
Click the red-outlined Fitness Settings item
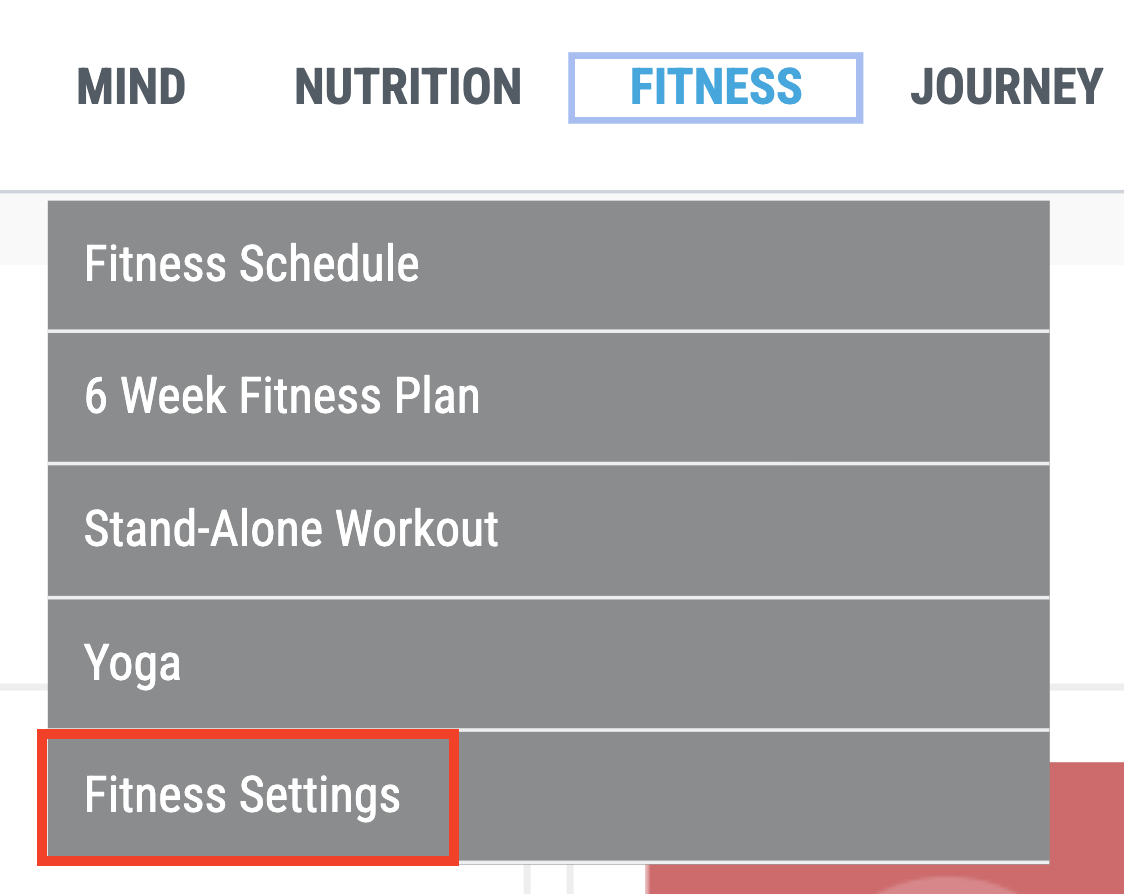[x=244, y=796]
